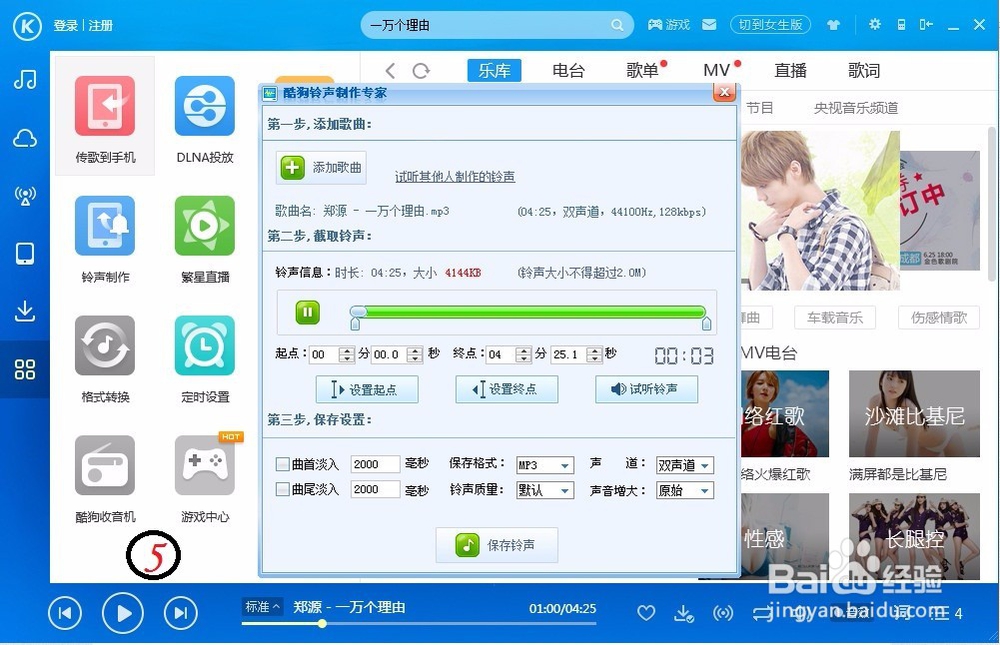Launch the 铃声制作 ringtone maker
1000x645 pixels.
(105, 239)
